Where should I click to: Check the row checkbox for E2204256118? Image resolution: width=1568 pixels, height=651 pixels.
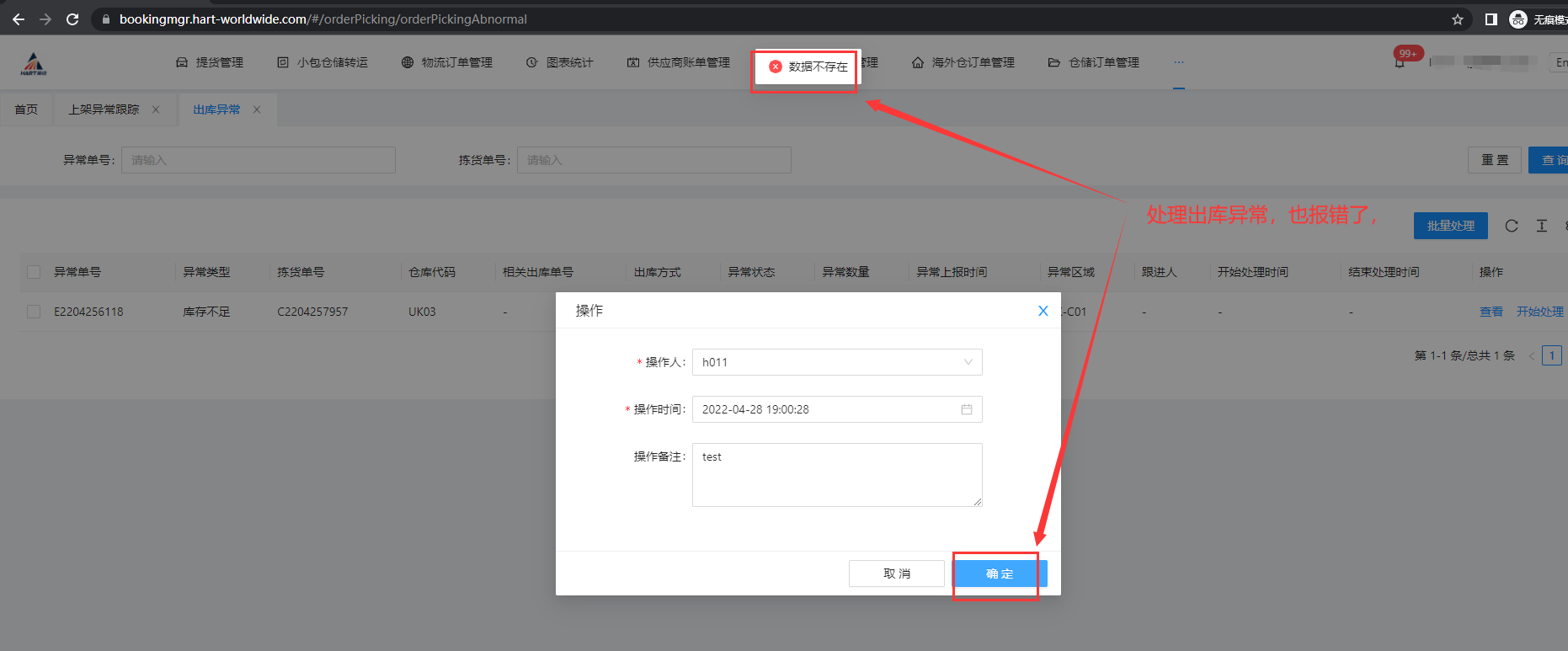tap(34, 312)
